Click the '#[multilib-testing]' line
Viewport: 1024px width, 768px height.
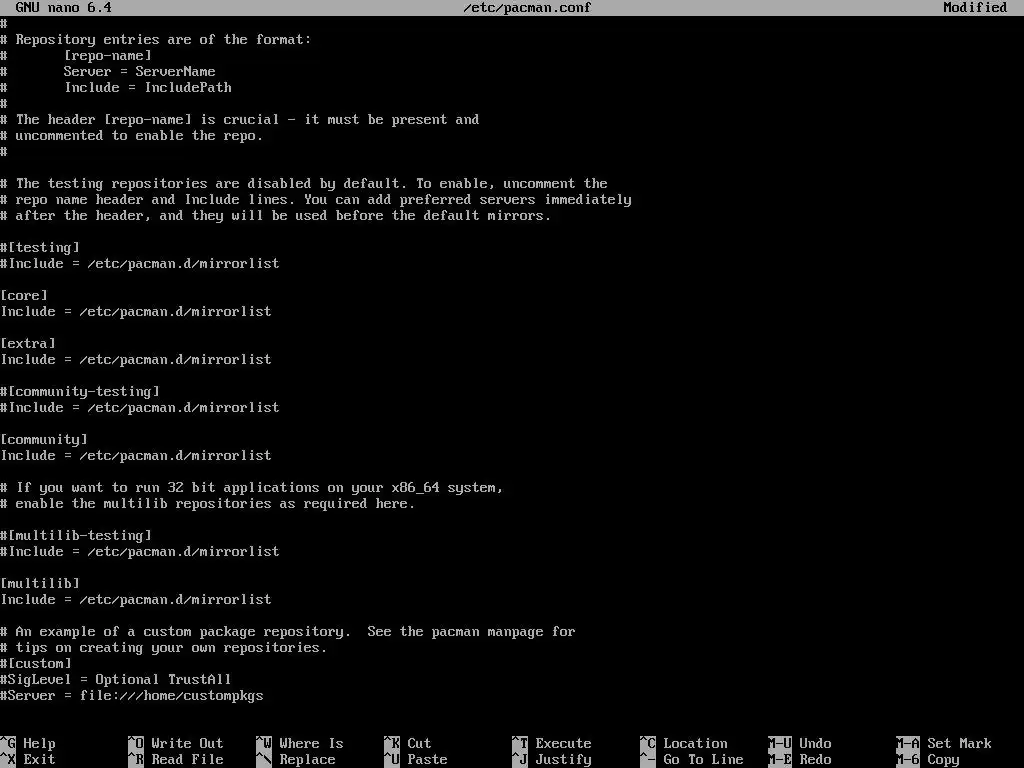[x=76, y=536]
